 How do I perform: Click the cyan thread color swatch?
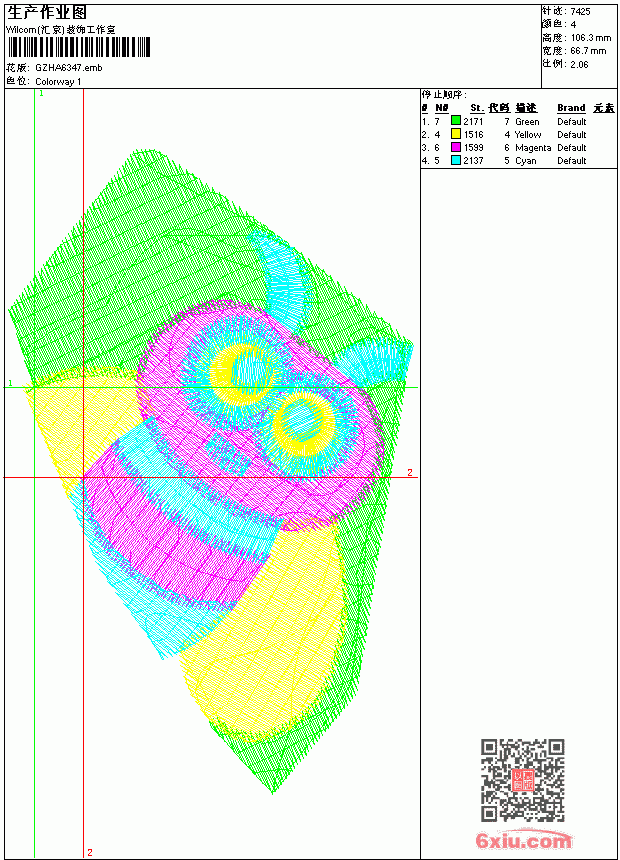pos(455,160)
